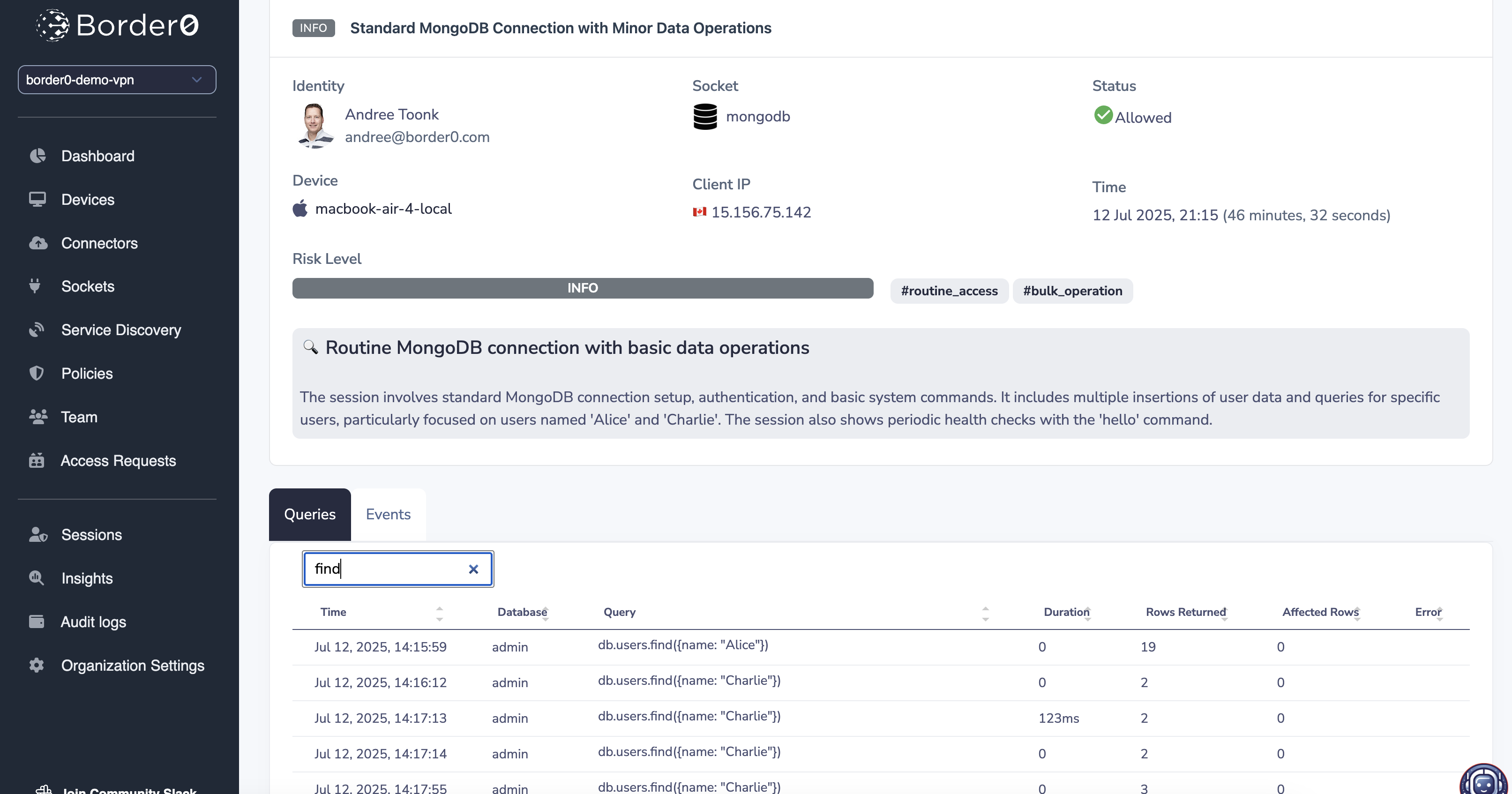Image resolution: width=1512 pixels, height=794 pixels.
Task: Select the #bulk_operation tag
Action: 1072,291
